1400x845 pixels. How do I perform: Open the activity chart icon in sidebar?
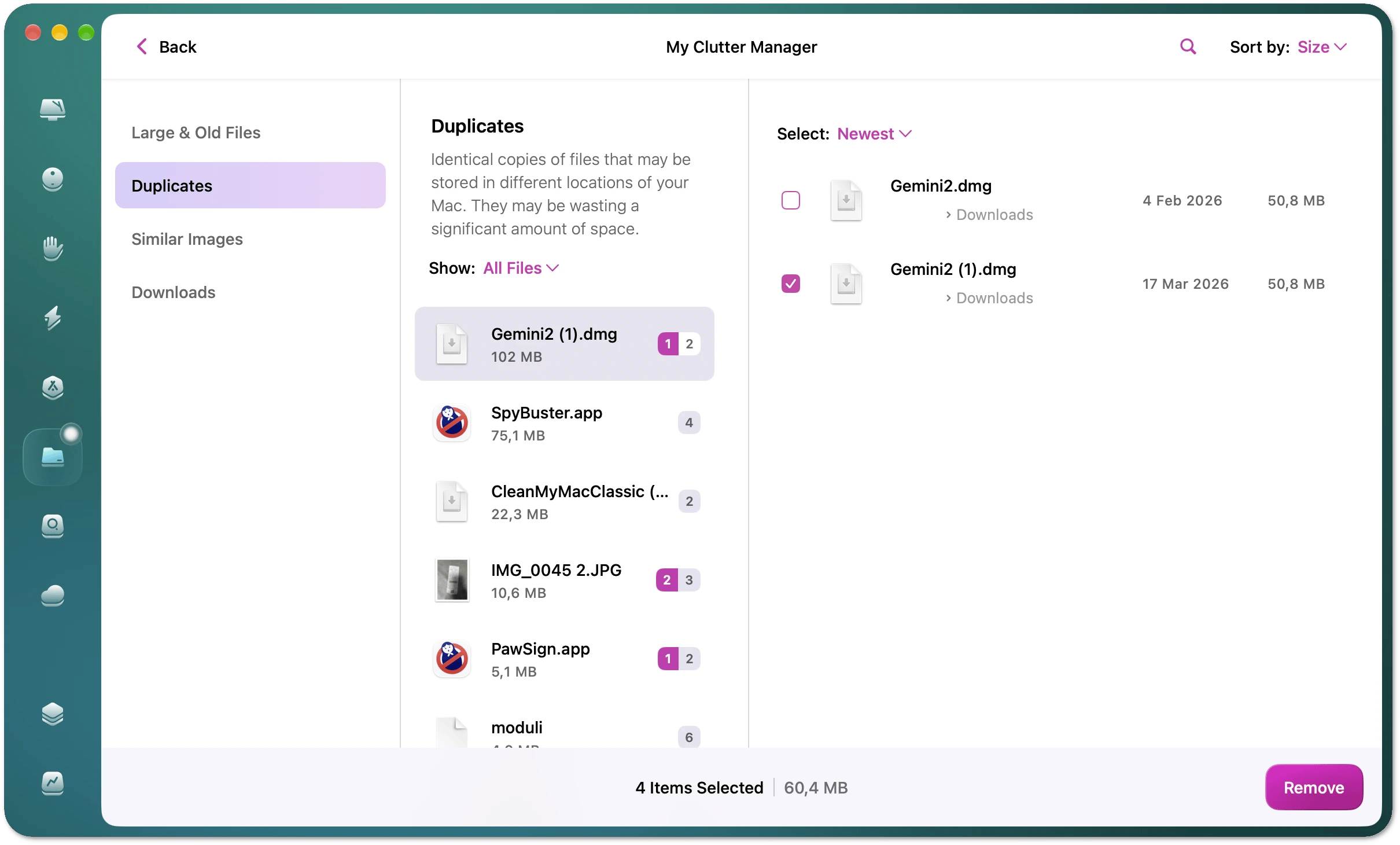pyautogui.click(x=53, y=784)
